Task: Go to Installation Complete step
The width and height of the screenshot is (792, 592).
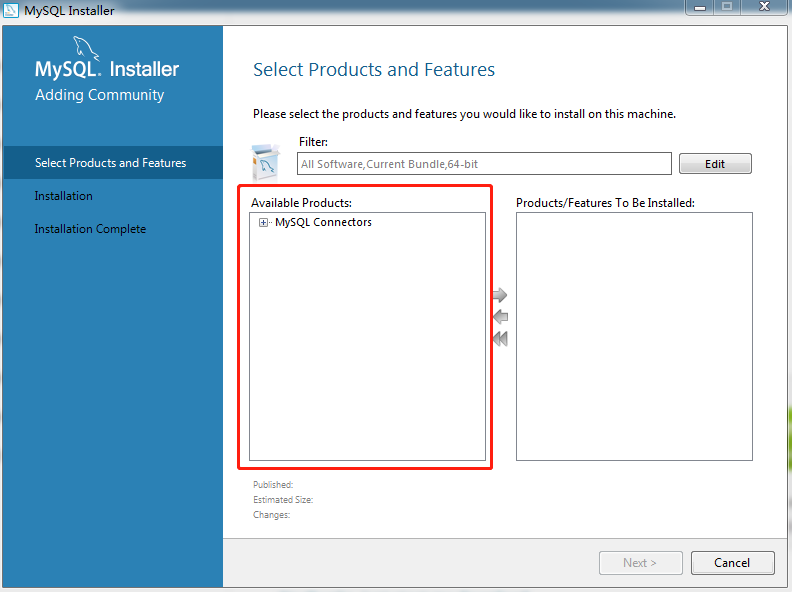Action: [x=90, y=229]
